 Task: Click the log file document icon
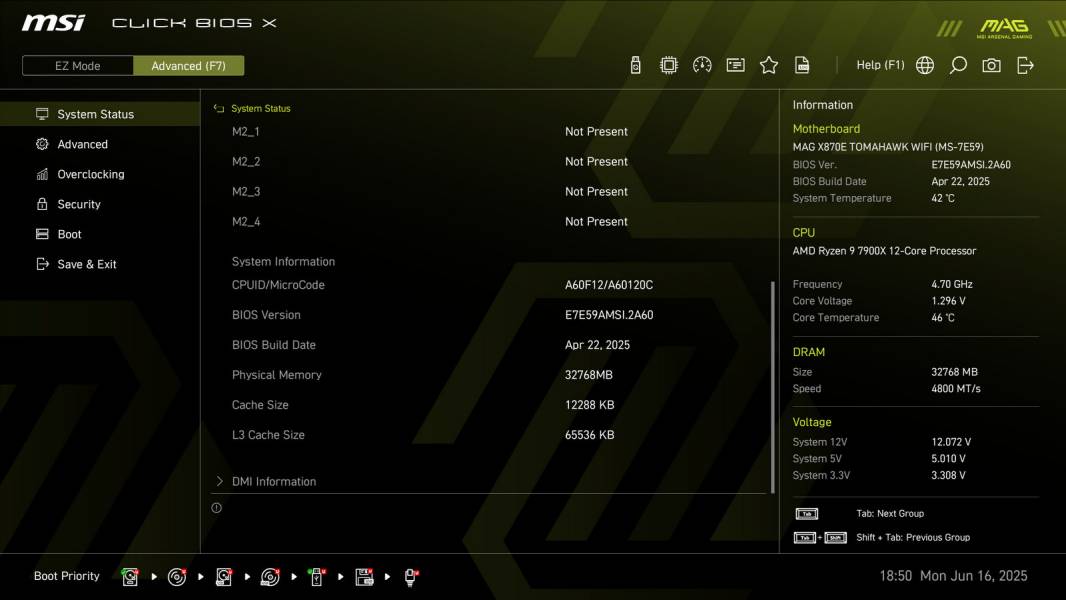(x=802, y=65)
